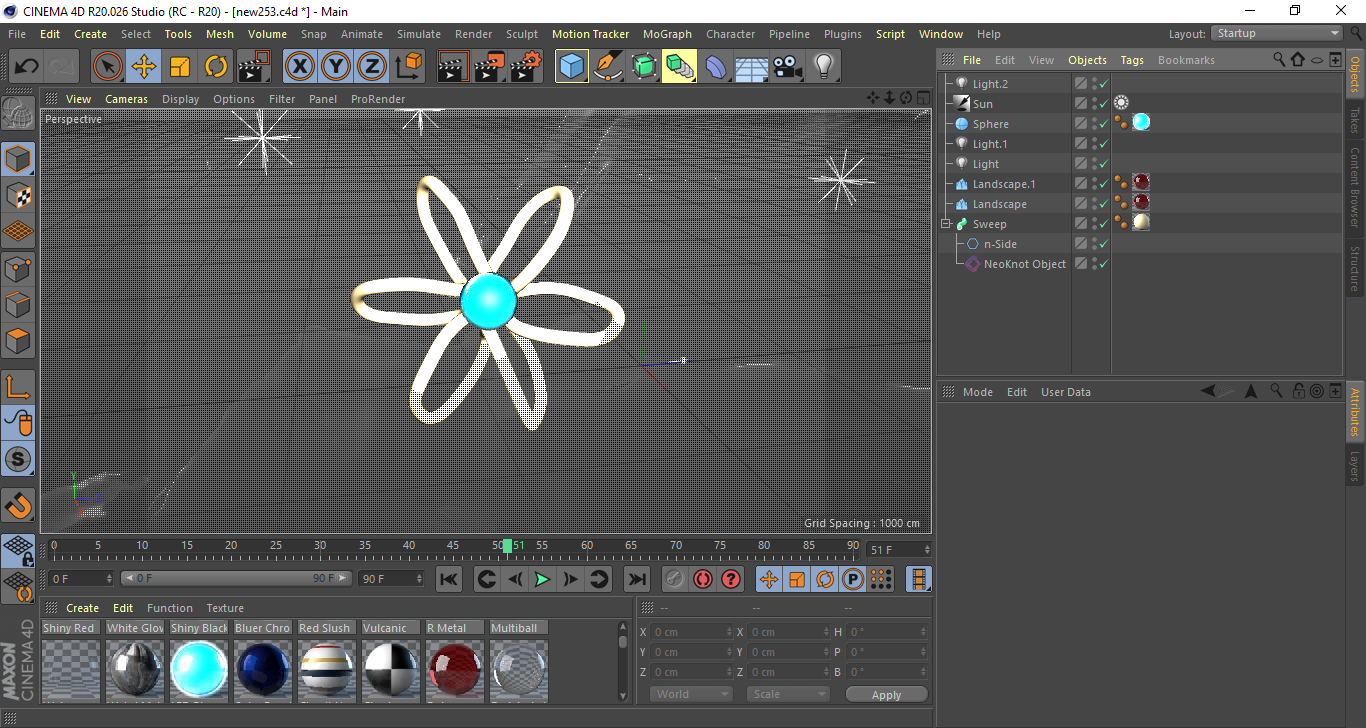Image resolution: width=1366 pixels, height=728 pixels.
Task: Open Attributes Mode menu
Action: [x=977, y=392]
